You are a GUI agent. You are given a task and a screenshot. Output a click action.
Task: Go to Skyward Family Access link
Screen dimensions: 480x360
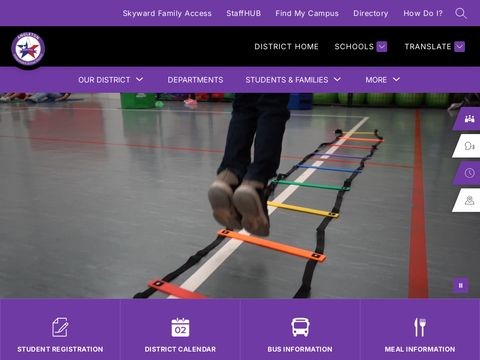(x=167, y=13)
